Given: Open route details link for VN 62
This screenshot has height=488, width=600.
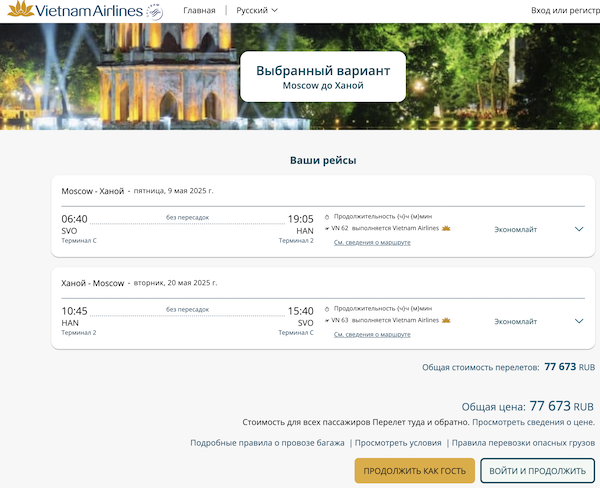Looking at the screenshot, I should coord(372,242).
